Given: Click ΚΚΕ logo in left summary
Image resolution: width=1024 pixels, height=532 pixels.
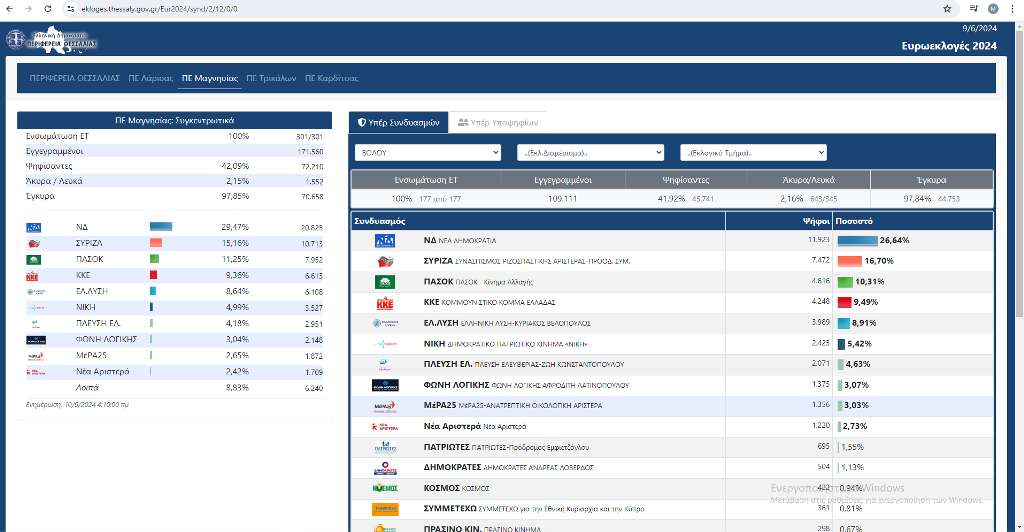Looking at the screenshot, I should tap(33, 275).
